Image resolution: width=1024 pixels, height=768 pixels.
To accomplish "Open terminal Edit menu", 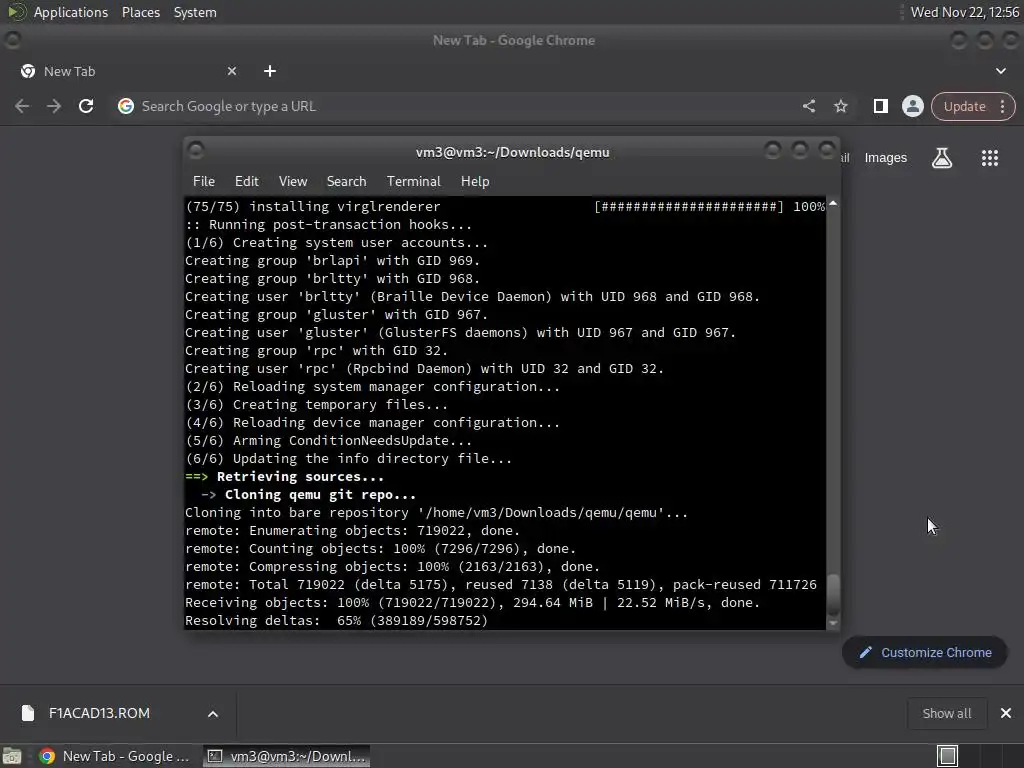I will tap(247, 182).
